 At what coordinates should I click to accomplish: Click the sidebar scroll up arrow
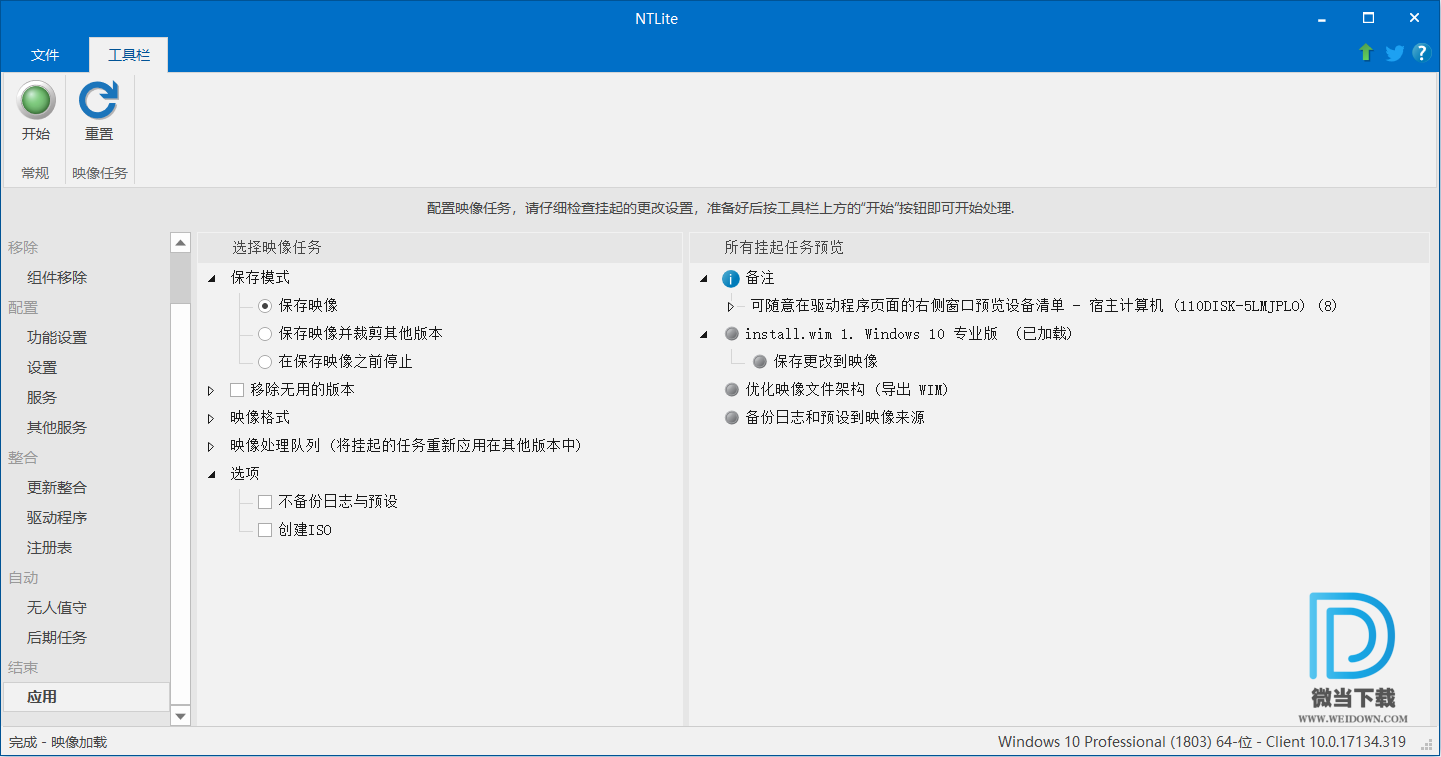(x=181, y=243)
